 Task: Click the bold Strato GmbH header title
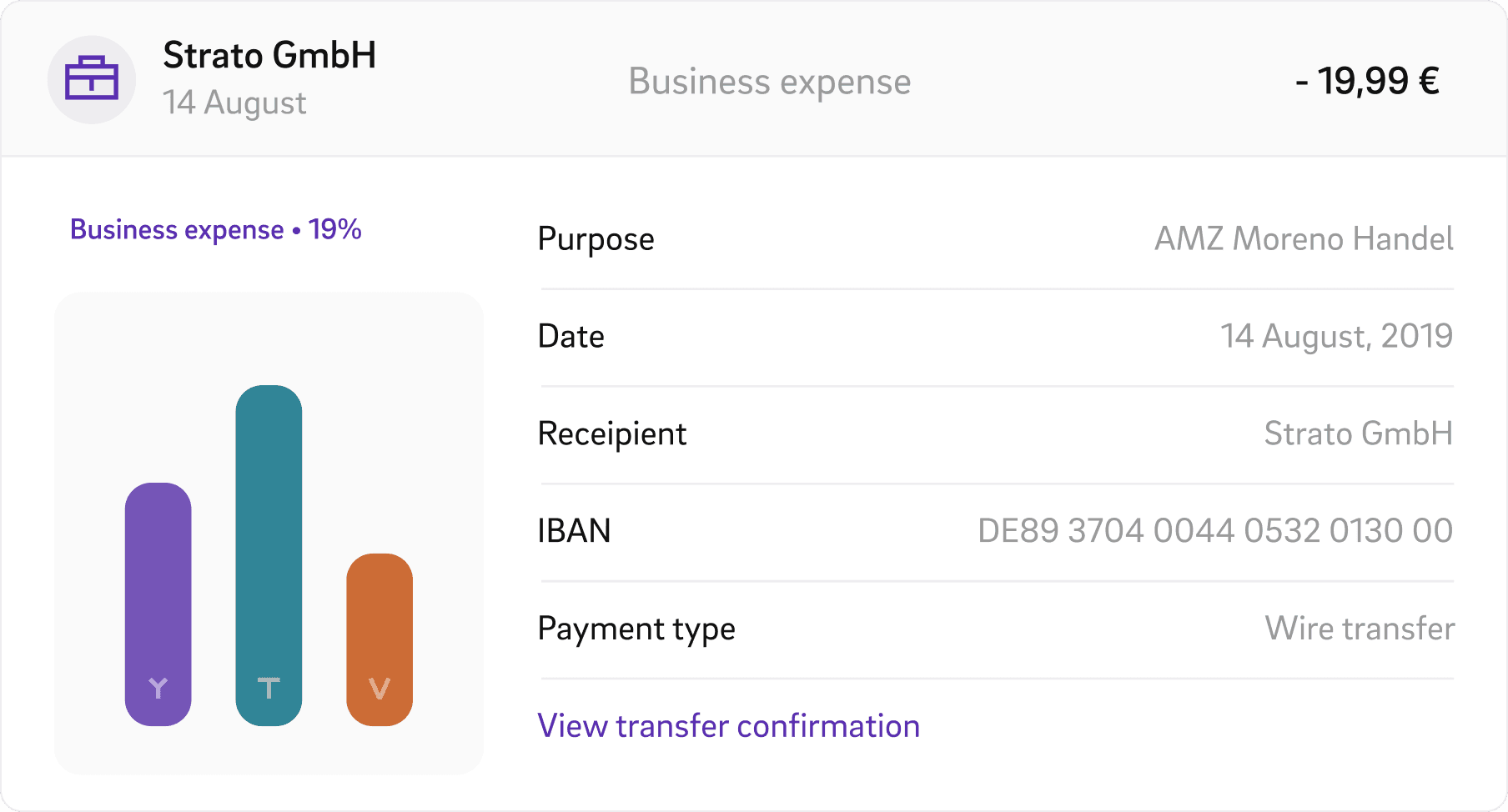pos(269,56)
